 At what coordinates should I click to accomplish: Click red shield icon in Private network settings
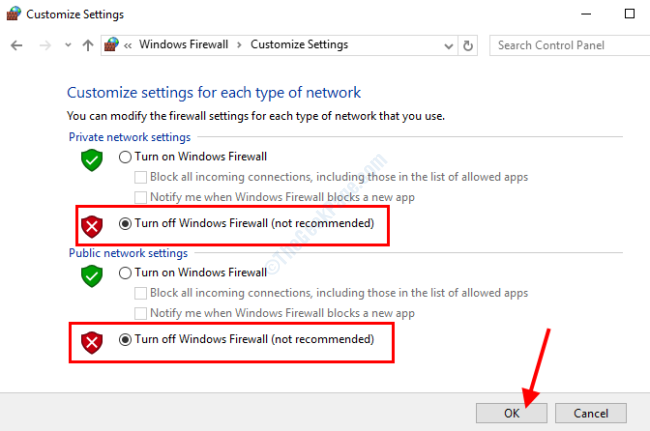pos(92,226)
